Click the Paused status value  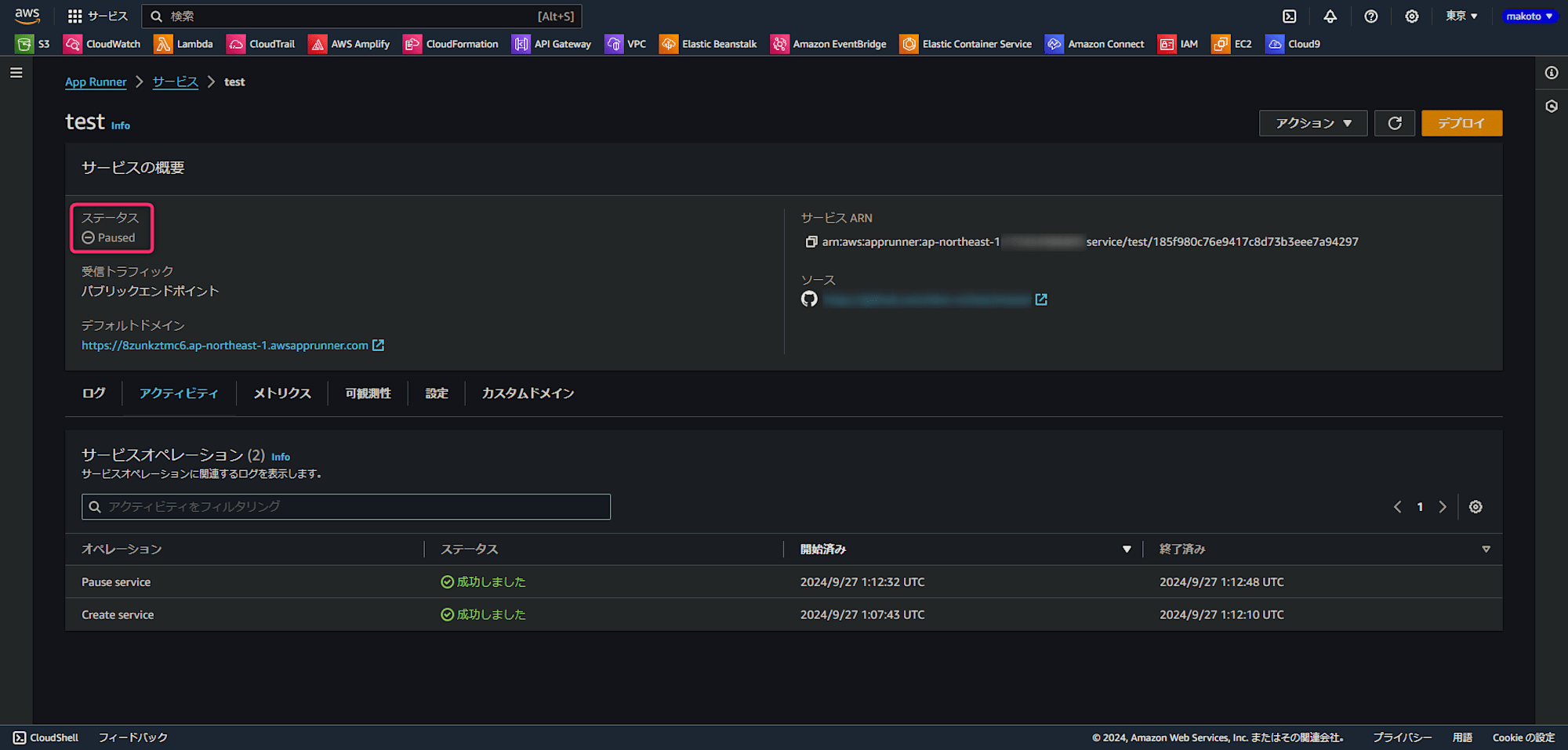(x=109, y=237)
